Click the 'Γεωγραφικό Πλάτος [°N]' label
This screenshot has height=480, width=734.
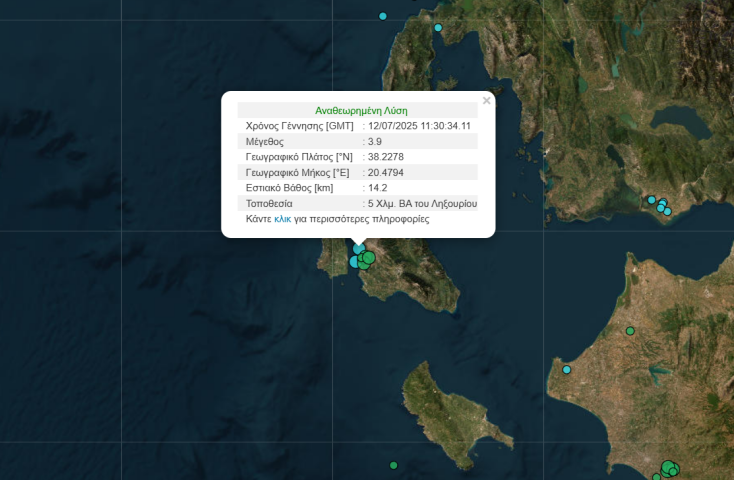(x=299, y=156)
